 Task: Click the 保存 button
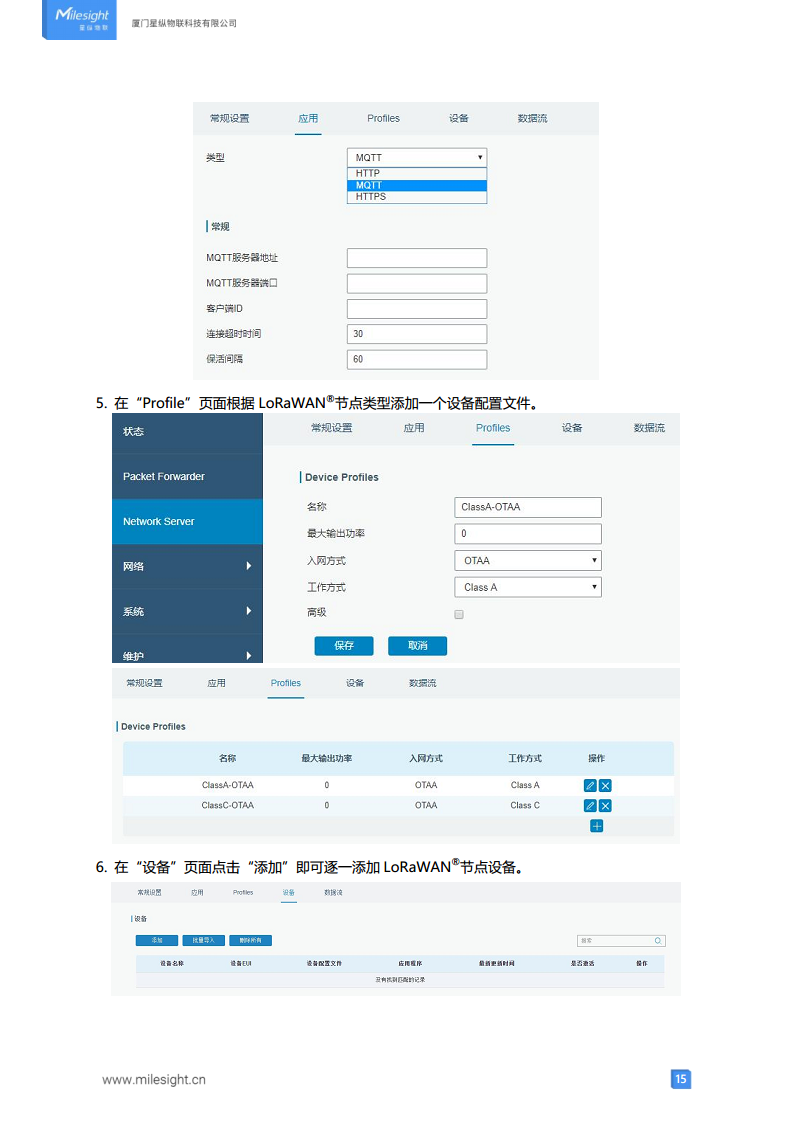pos(344,645)
